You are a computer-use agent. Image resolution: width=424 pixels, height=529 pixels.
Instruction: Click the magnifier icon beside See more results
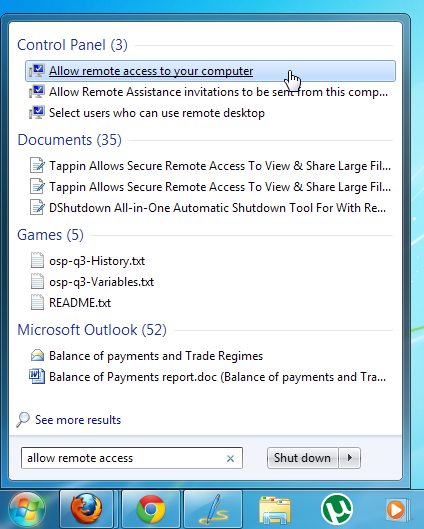(23, 420)
